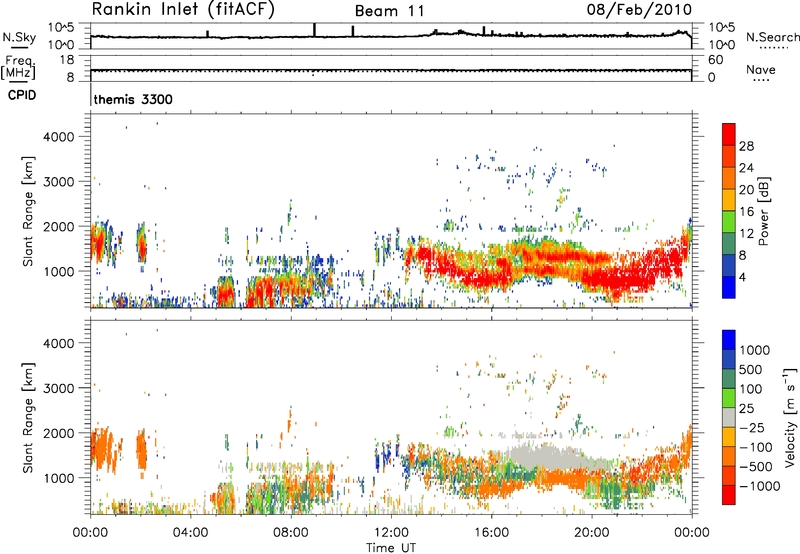Click the '3000' tick on velocity panel
This screenshot has width=800, height=554.
pyautogui.click(x=59, y=388)
